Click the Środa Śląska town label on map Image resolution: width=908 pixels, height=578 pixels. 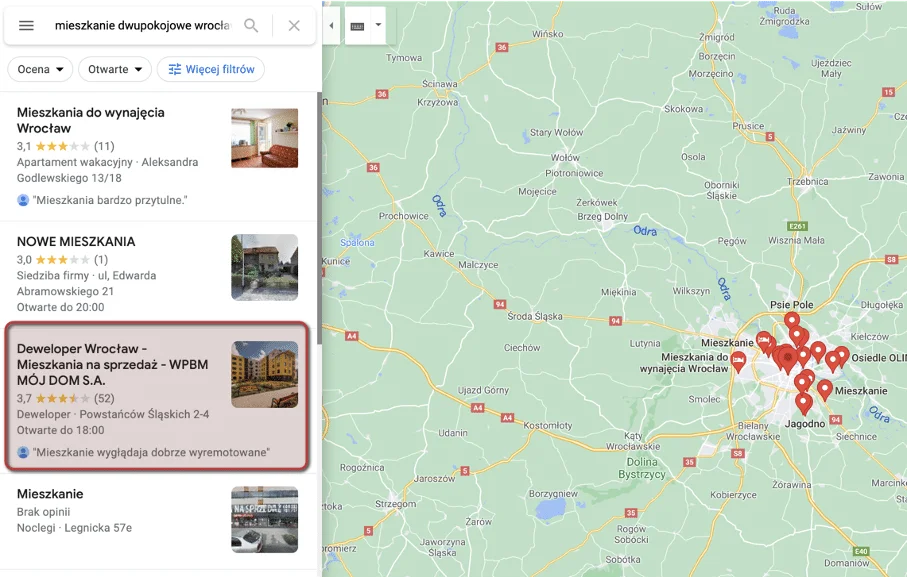[x=534, y=317]
